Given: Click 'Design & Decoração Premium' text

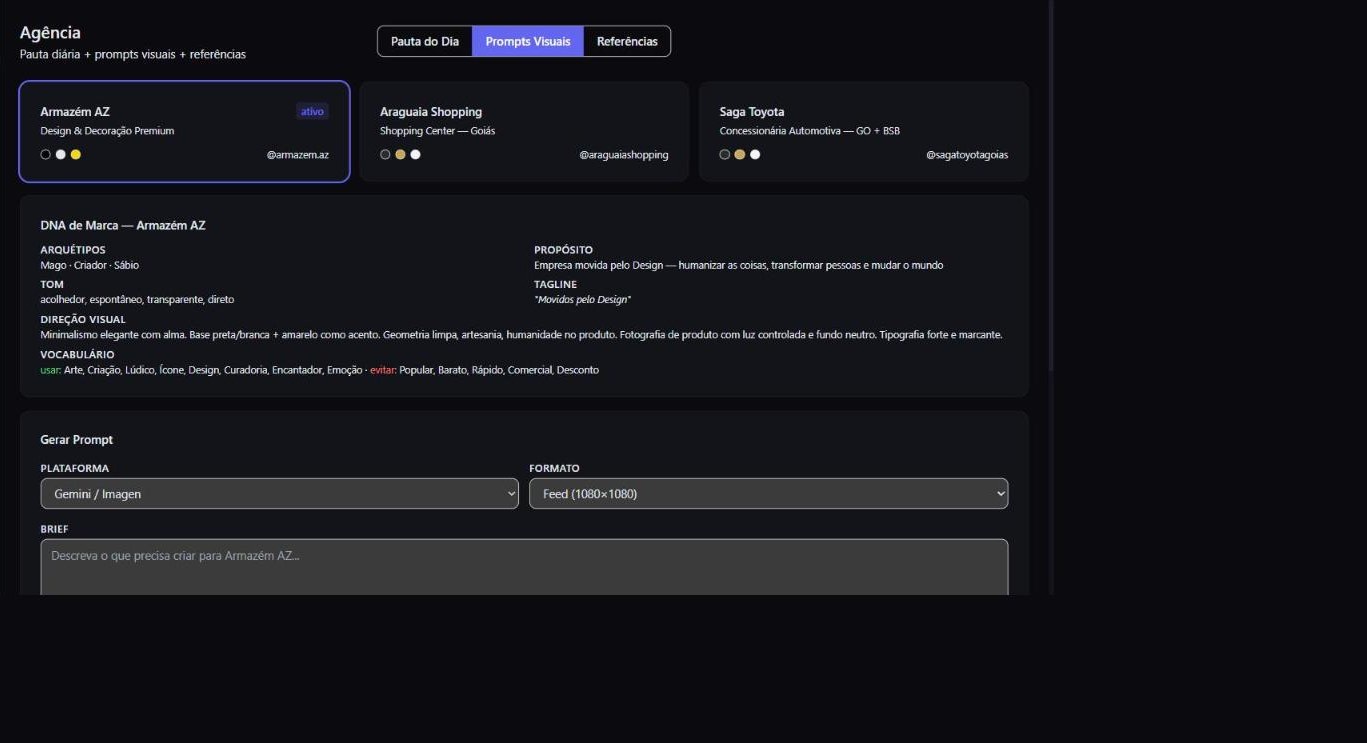Looking at the screenshot, I should 107,131.
